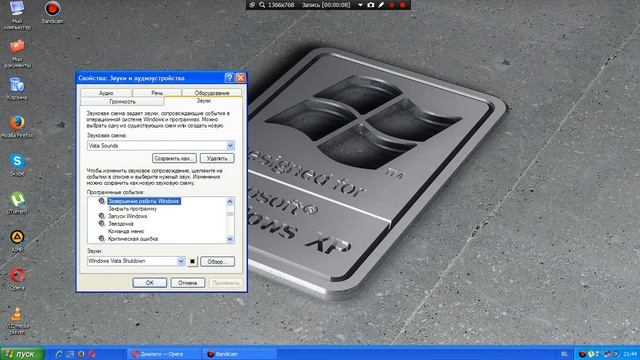Click the events list scroll down arrow
Screen dimensions: 640x360
pos(230,239)
